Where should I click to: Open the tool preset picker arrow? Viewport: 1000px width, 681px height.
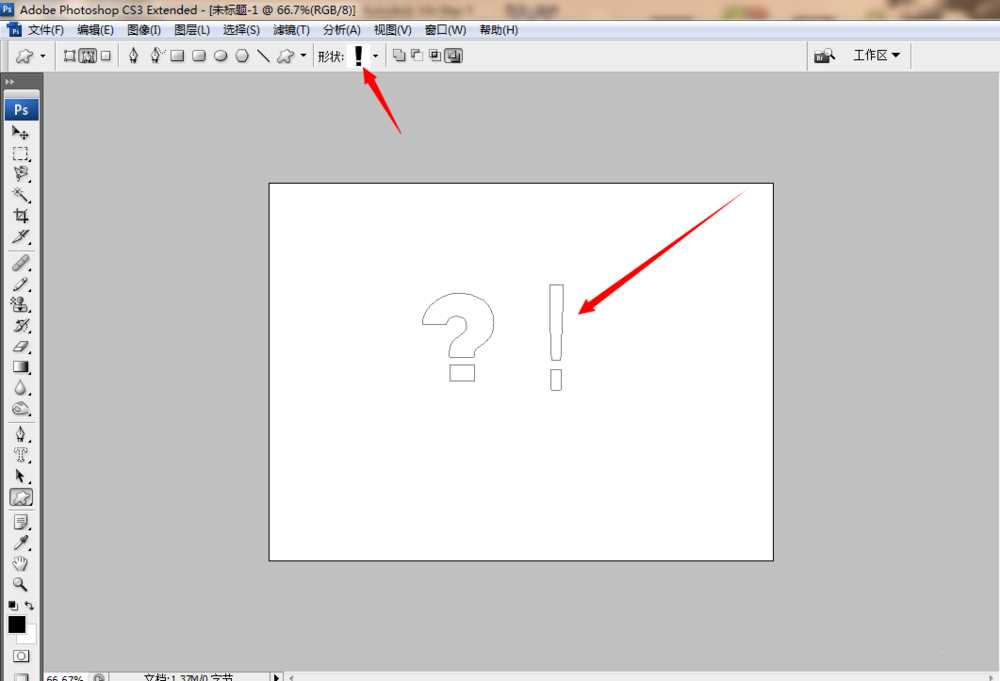[42, 56]
